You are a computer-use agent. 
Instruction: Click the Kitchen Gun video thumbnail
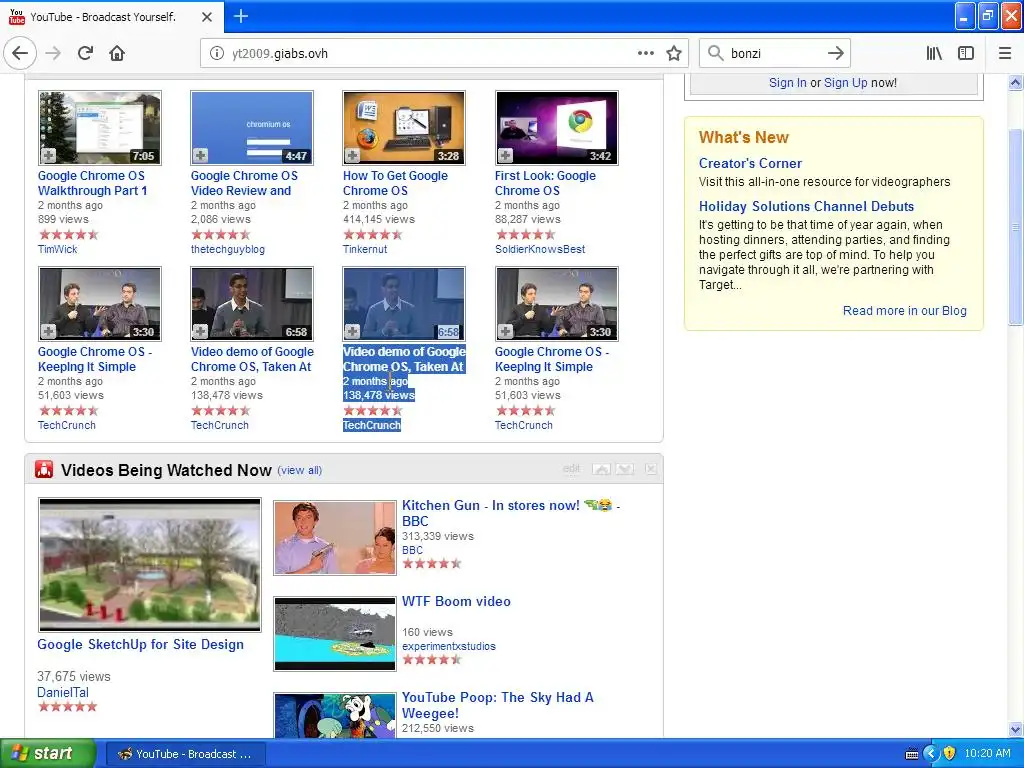(x=335, y=537)
